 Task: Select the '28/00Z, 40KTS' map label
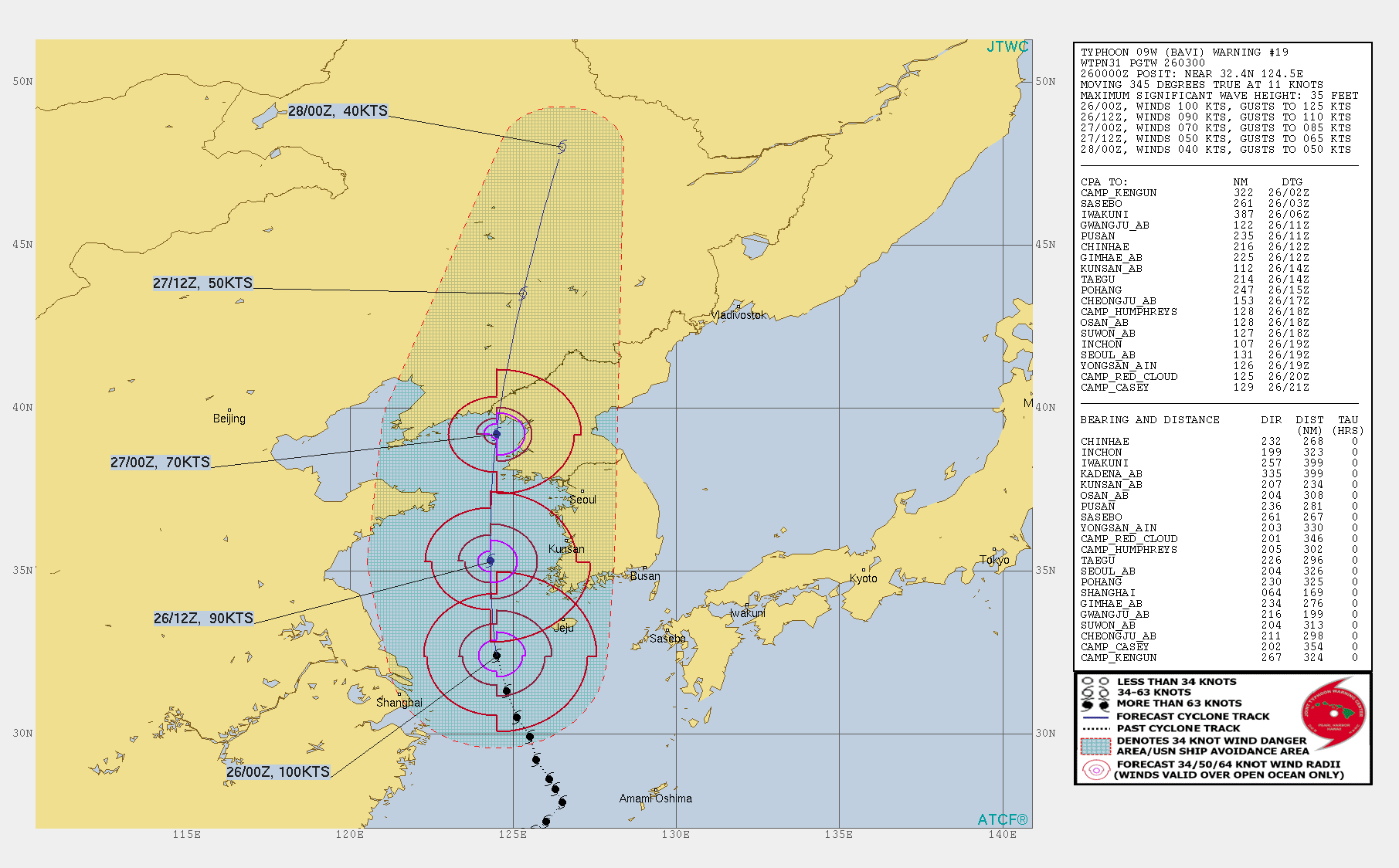[338, 111]
